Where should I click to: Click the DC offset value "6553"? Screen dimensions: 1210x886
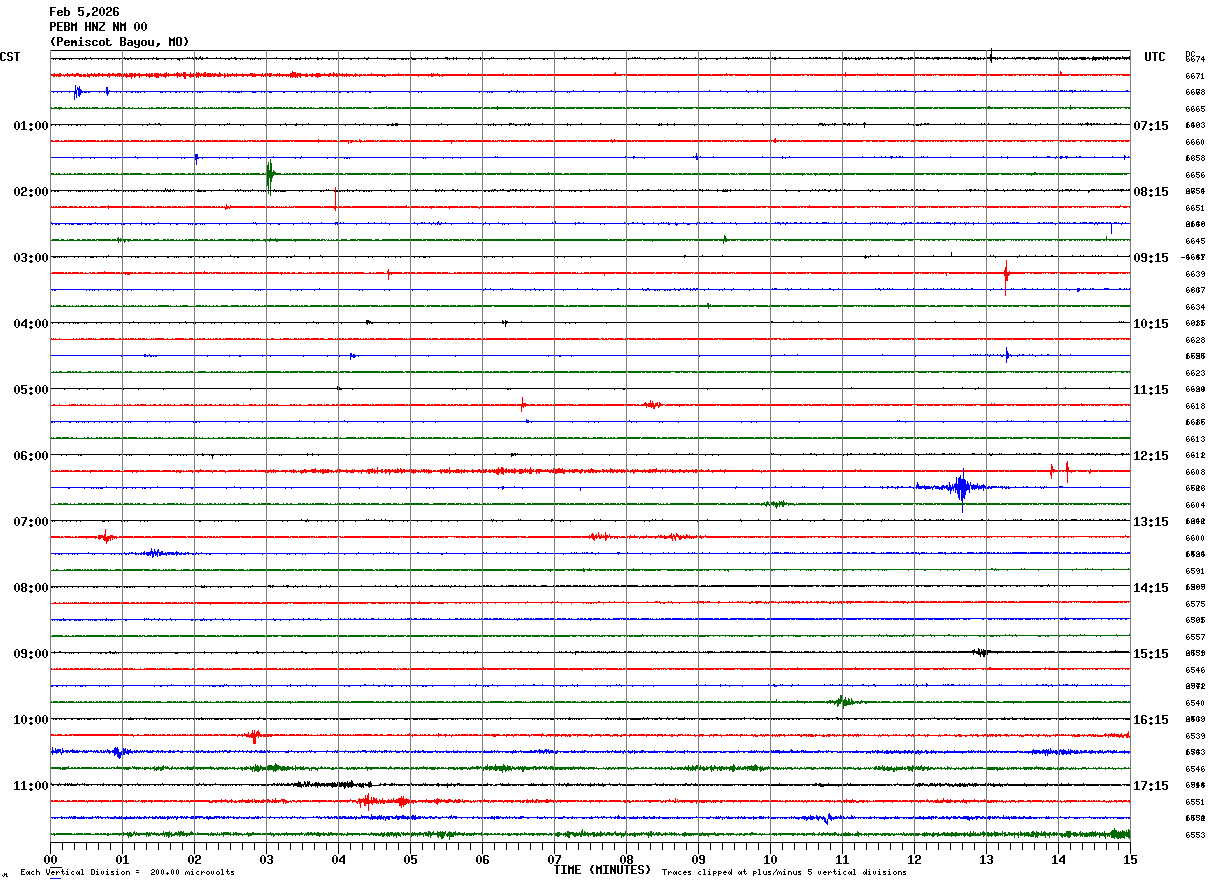[x=1194, y=835]
